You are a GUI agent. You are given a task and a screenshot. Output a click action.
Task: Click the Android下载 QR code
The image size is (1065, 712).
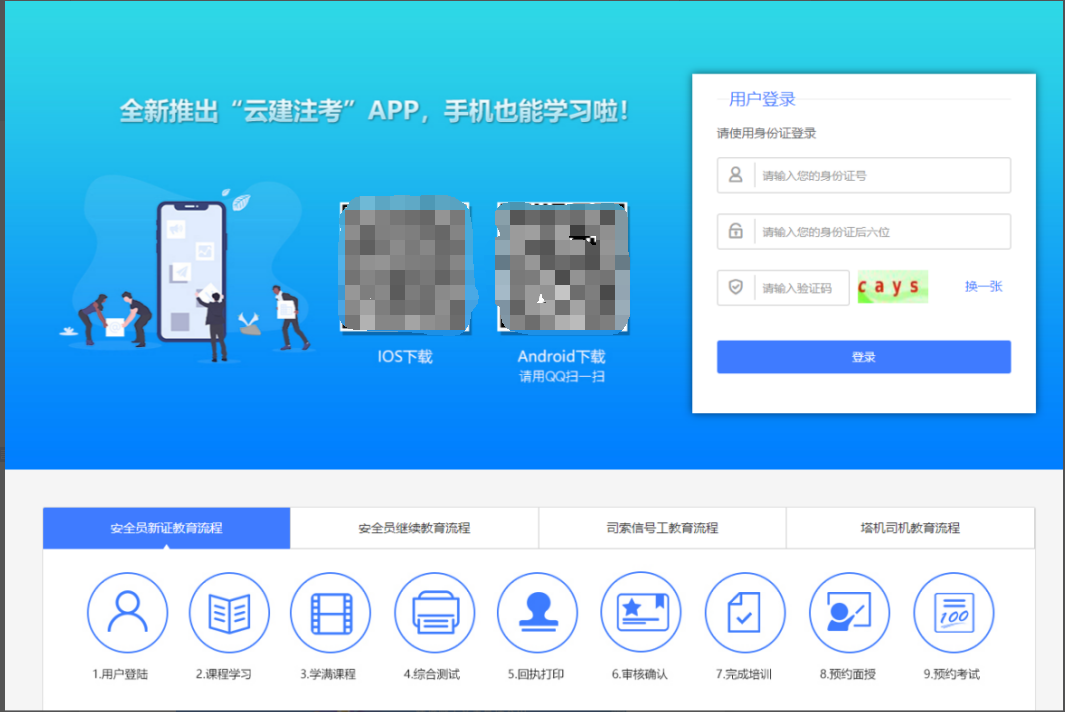562,268
